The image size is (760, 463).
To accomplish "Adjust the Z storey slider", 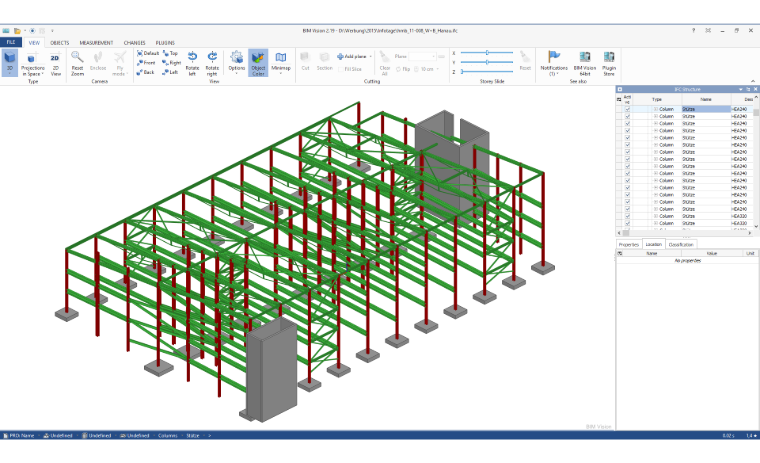I will (487, 71).
